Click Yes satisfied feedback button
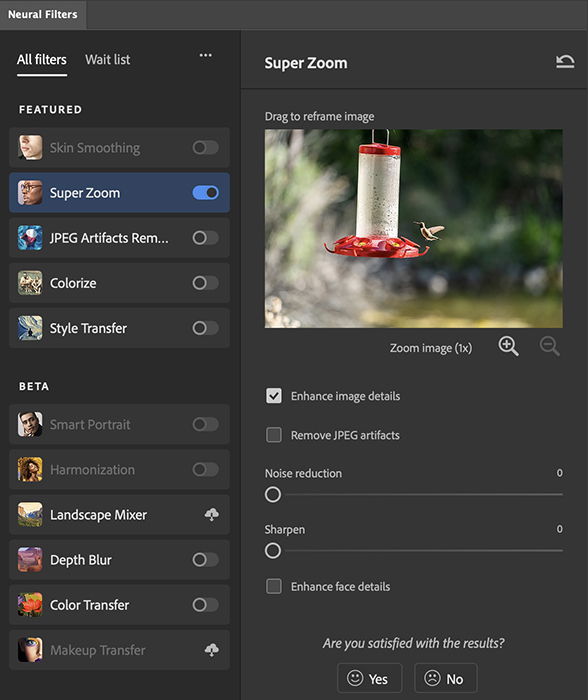This screenshot has width=588, height=700. pyautogui.click(x=370, y=679)
